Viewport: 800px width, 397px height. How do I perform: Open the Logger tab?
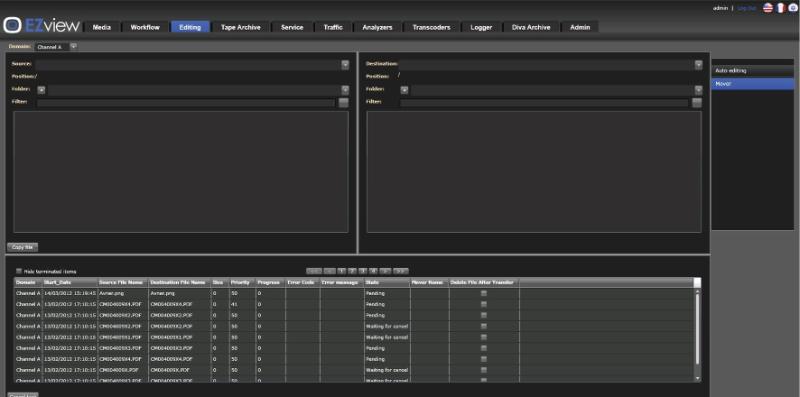[481, 27]
